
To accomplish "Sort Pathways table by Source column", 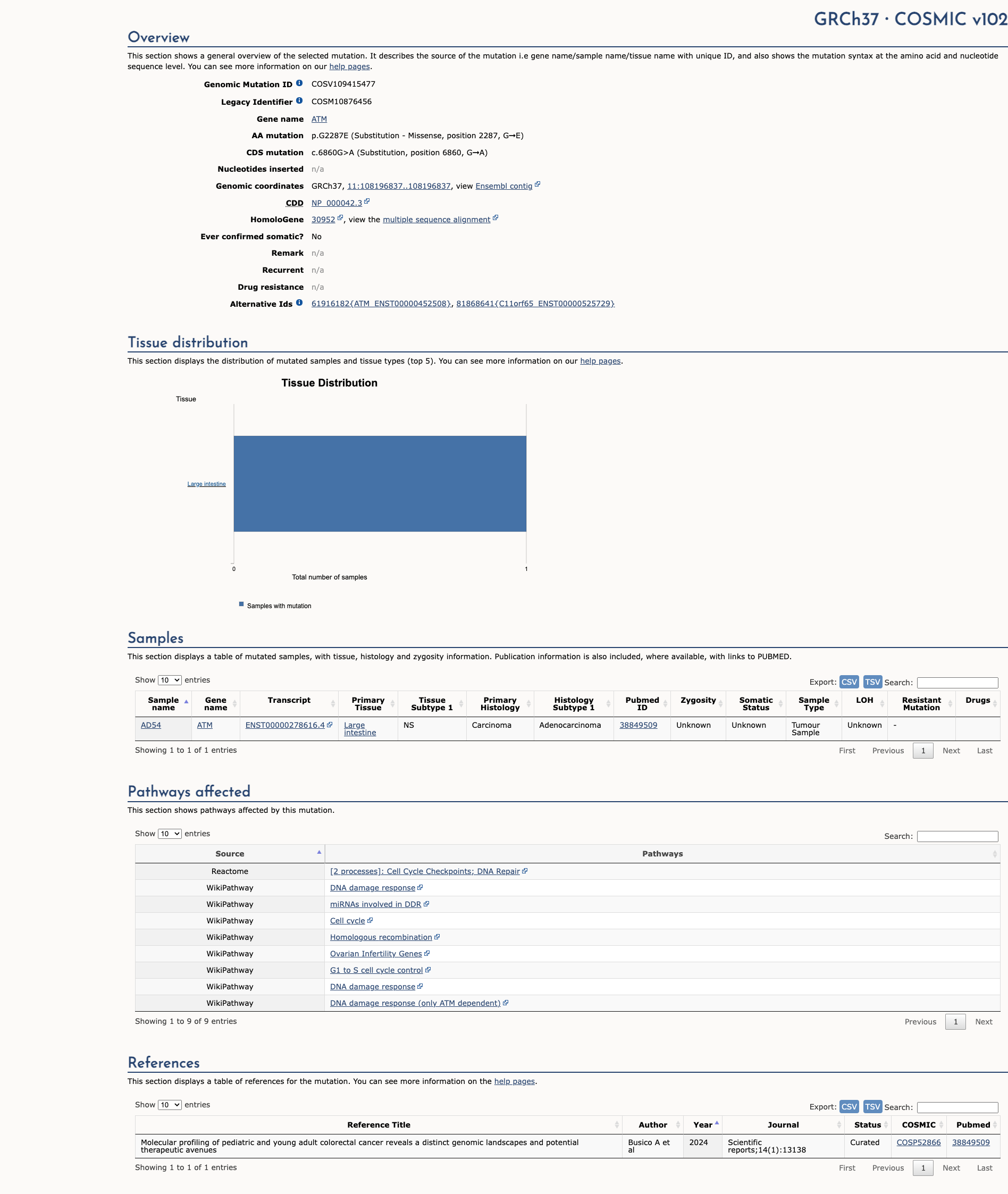I will coord(230,854).
